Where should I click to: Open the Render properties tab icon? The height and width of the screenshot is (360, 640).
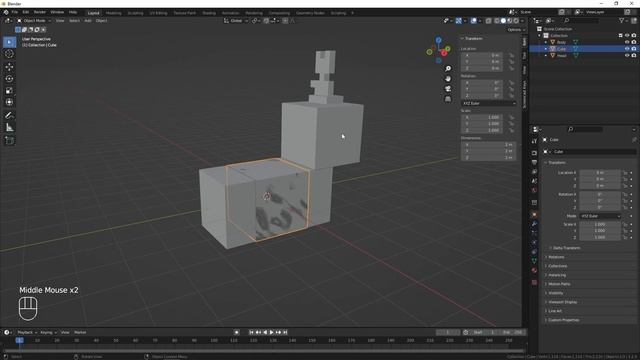(534, 153)
